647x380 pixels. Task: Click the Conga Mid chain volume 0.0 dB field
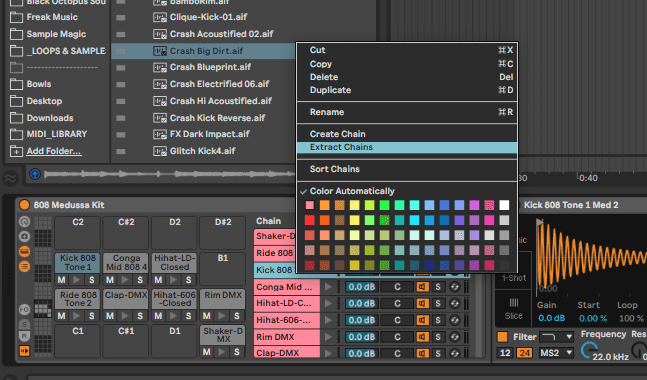pos(361,287)
